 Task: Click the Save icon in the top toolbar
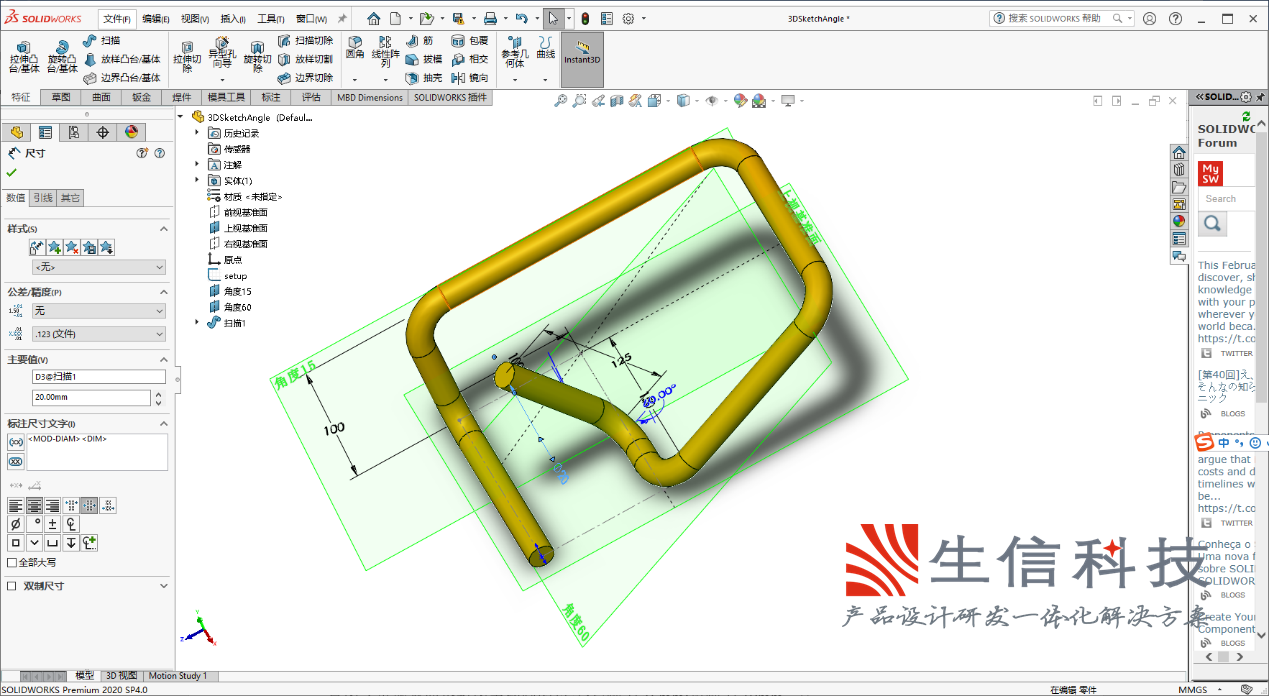pyautogui.click(x=457, y=18)
